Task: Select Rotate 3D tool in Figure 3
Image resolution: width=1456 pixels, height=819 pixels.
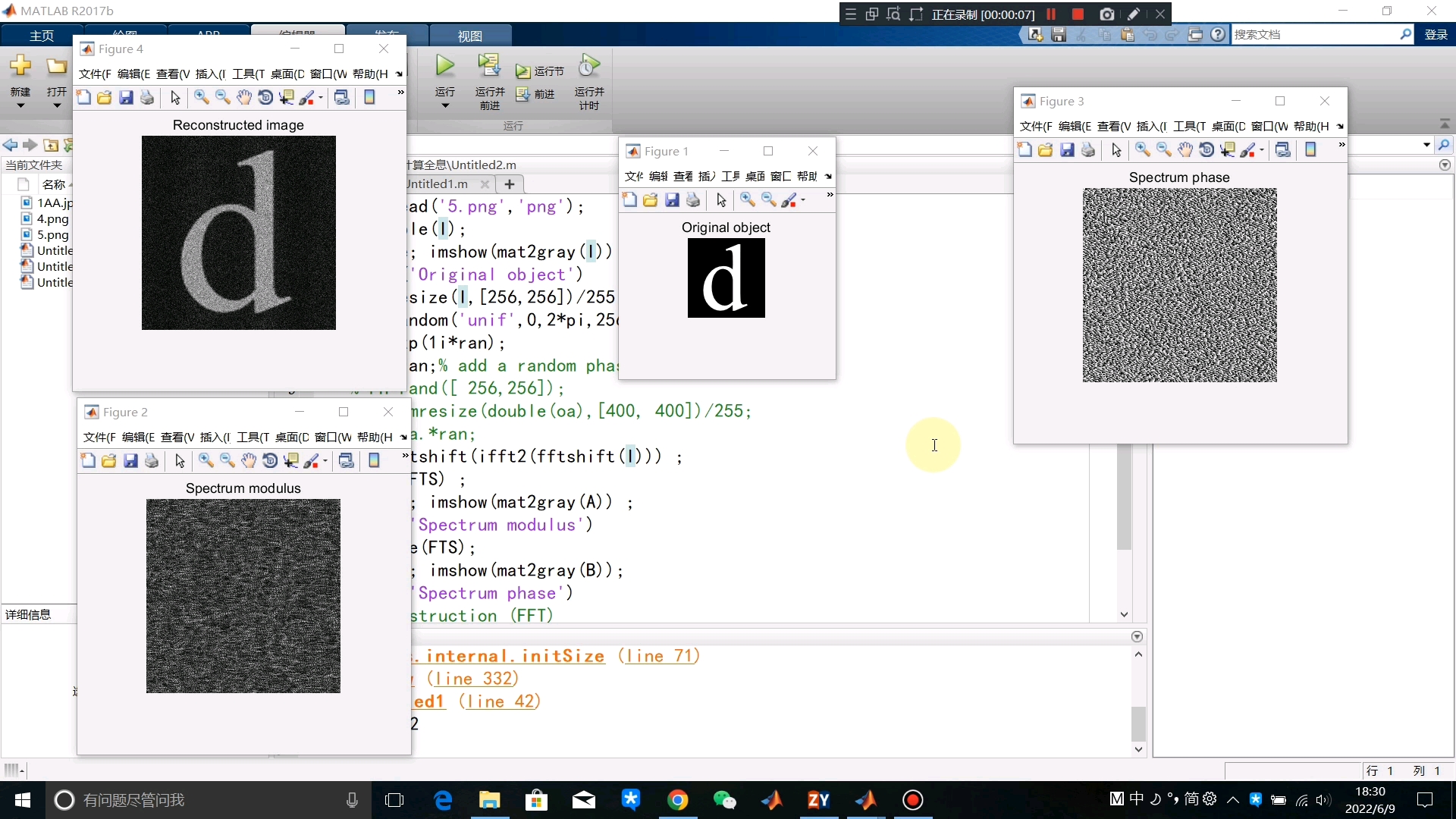Action: coord(1207,149)
